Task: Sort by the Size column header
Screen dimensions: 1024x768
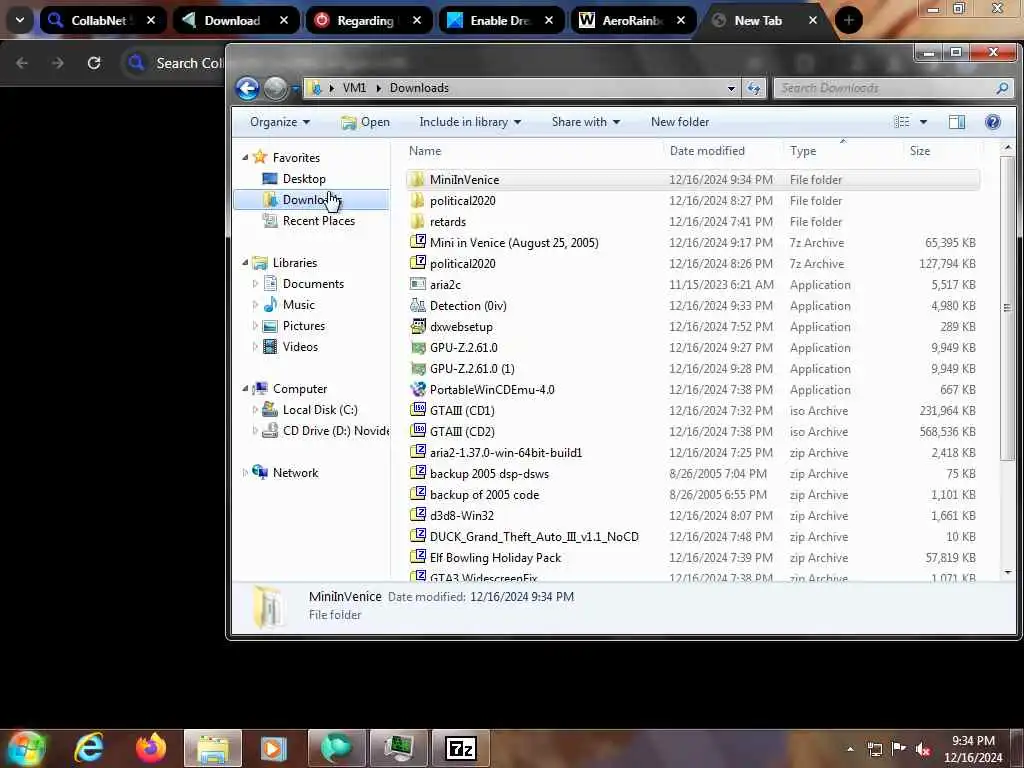Action: [920, 151]
